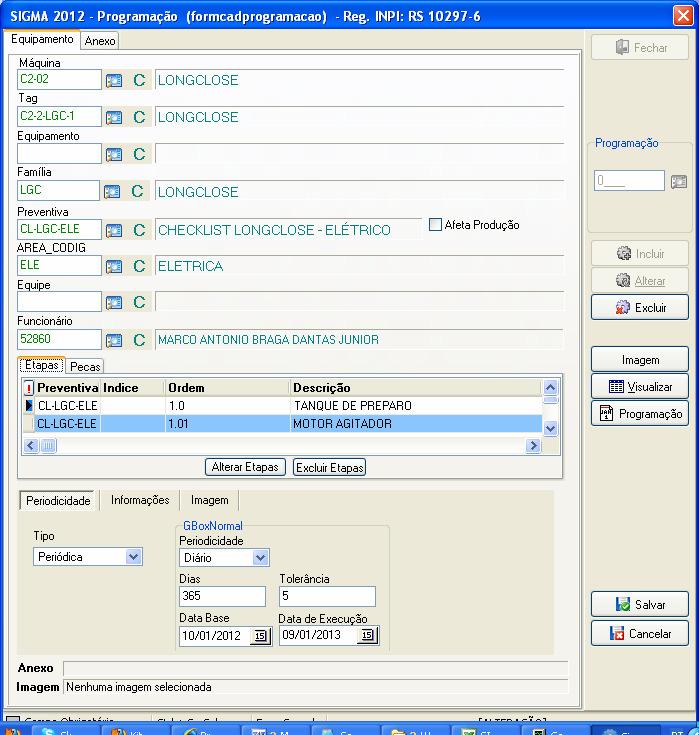Click the empty Equipe code field
Viewport: 699px width, 735px height.
pos(59,301)
